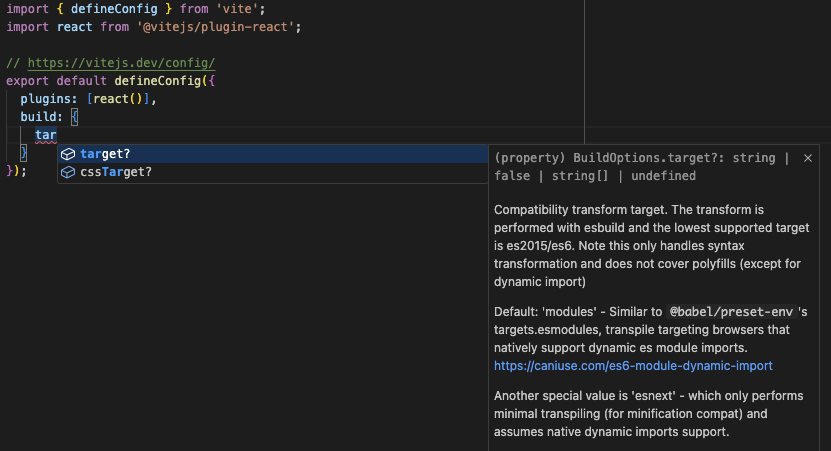Click defineConfig in the first import line
Image resolution: width=831 pixels, height=451 pixels.
[x=115, y=8]
